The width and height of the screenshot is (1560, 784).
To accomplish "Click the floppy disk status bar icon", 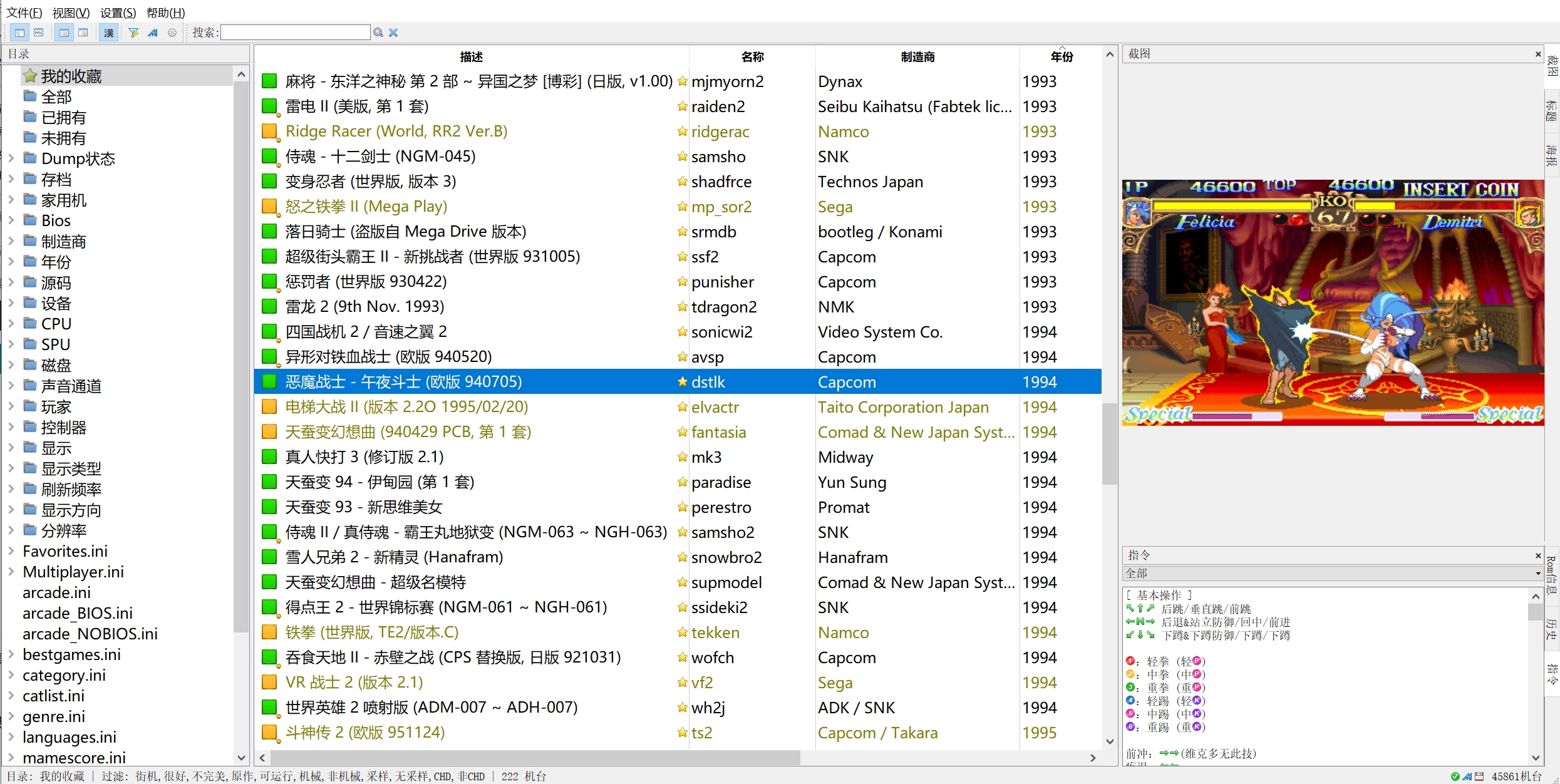I will pos(1479,776).
